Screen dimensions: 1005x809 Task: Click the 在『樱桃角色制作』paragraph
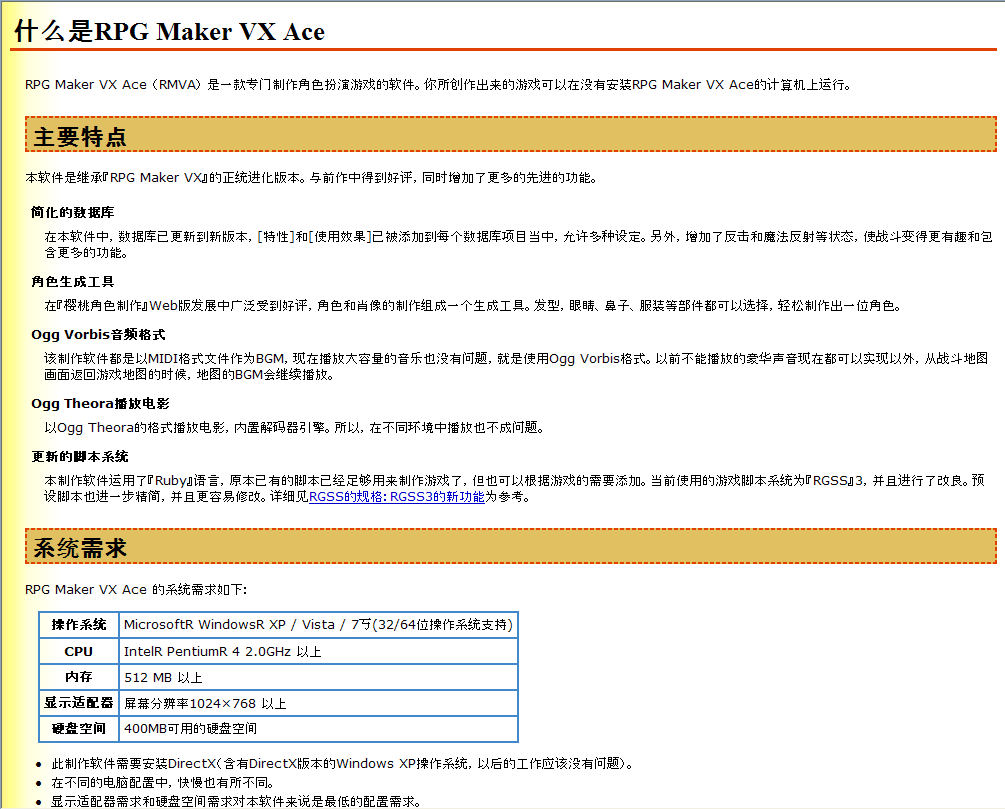(x=473, y=306)
